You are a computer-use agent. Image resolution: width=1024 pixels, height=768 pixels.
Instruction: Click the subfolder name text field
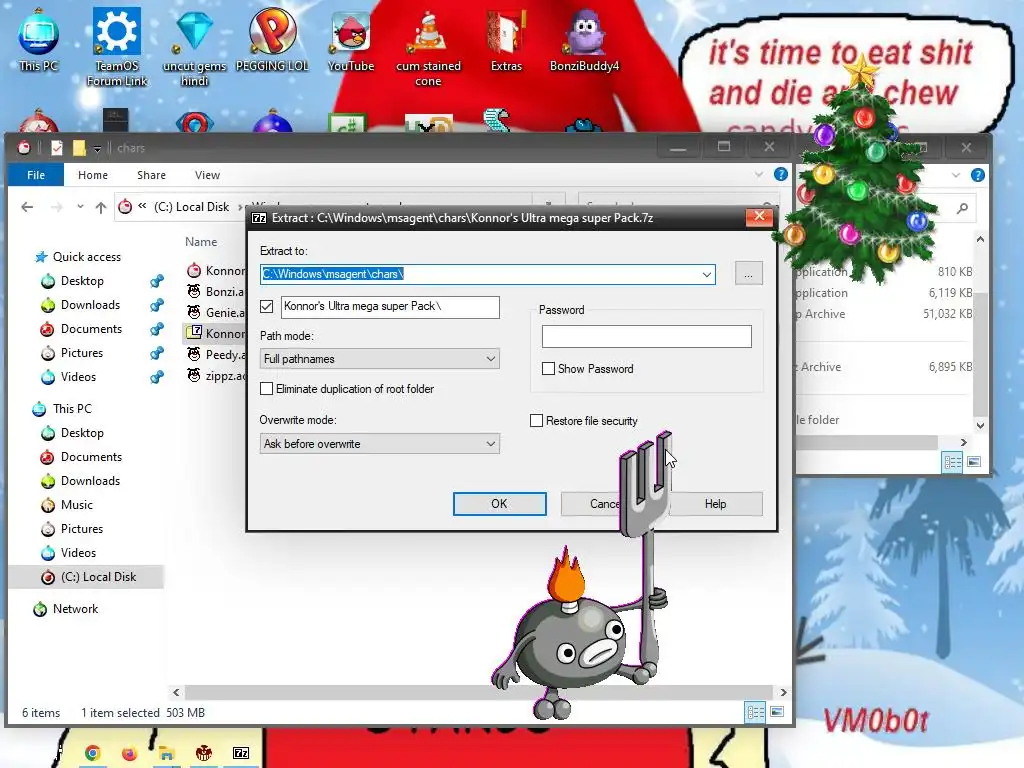391,306
